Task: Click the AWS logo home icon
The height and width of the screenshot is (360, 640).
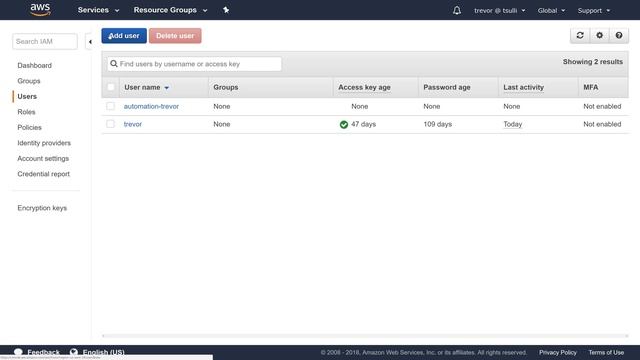Action: pos(40,9)
